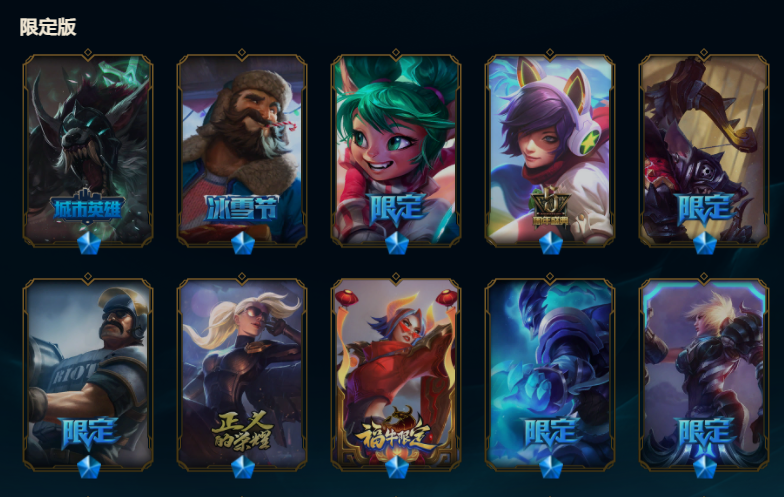Open the blue glowing armored 限定 skin card
Screen dimensions: 784x497
click(550, 374)
